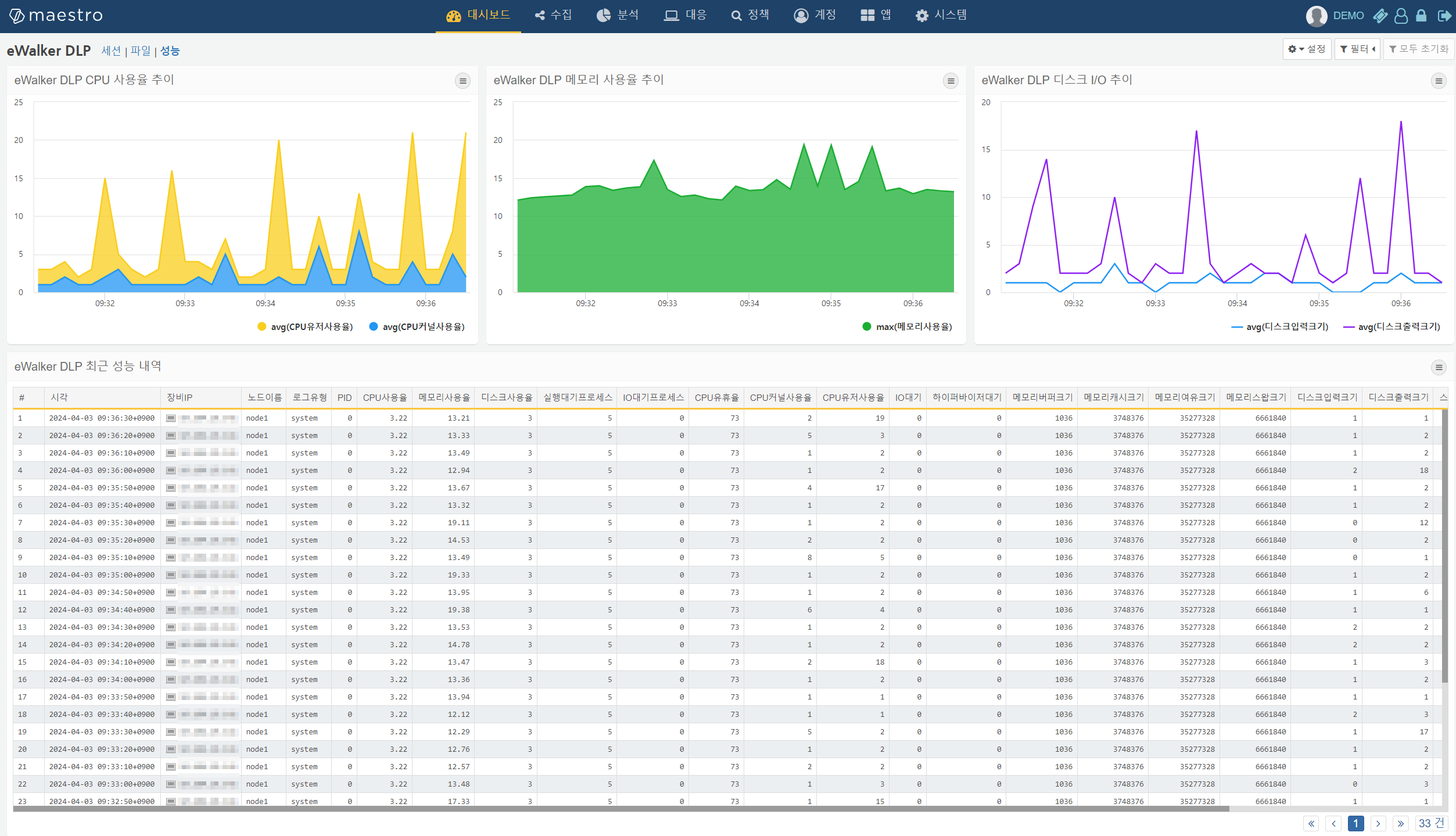Toggle avg(디스크입력크기) legend series
The width and height of the screenshot is (1456, 836).
(1280, 327)
